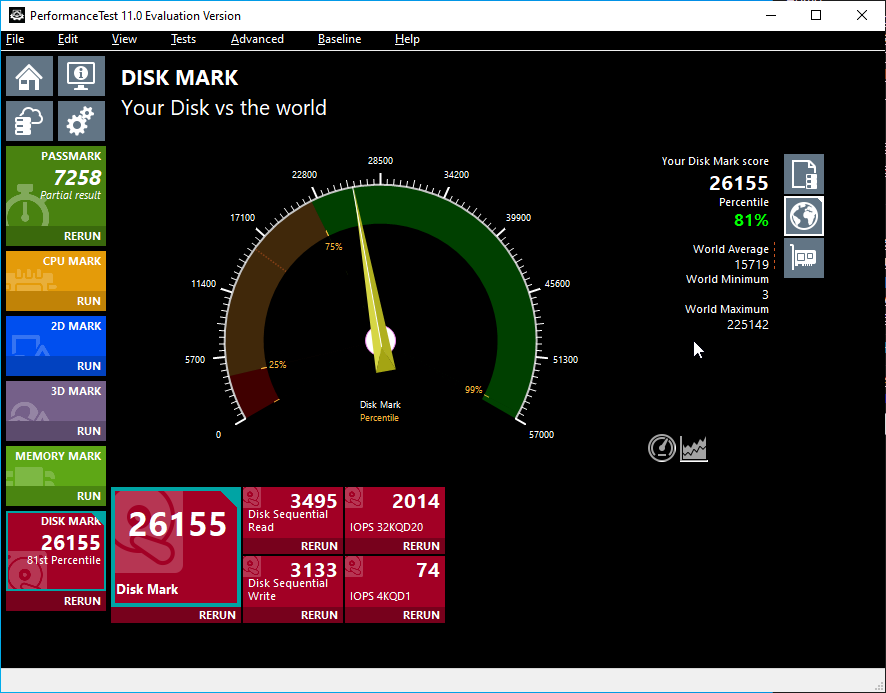Click the save results document icon
The width and height of the screenshot is (886, 693).
coord(804,174)
